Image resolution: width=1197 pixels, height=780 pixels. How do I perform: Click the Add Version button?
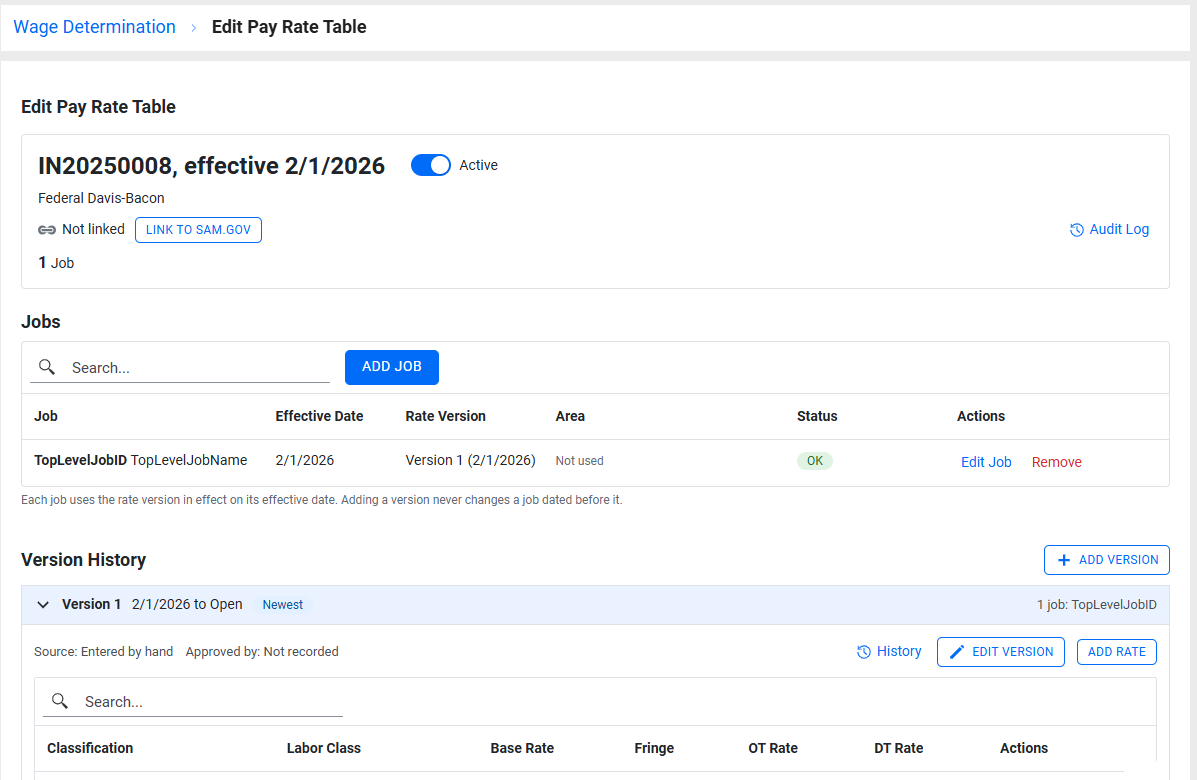[1107, 560]
